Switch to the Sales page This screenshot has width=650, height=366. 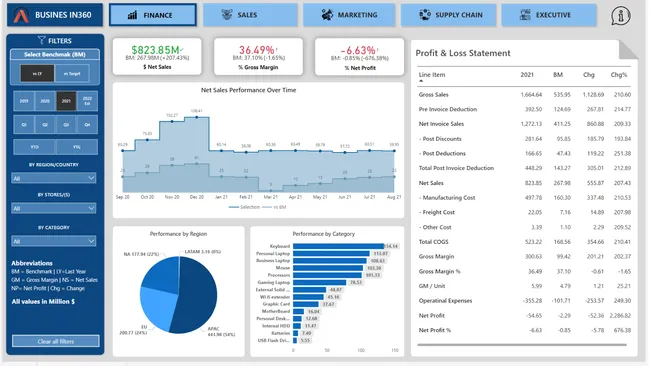coord(250,15)
